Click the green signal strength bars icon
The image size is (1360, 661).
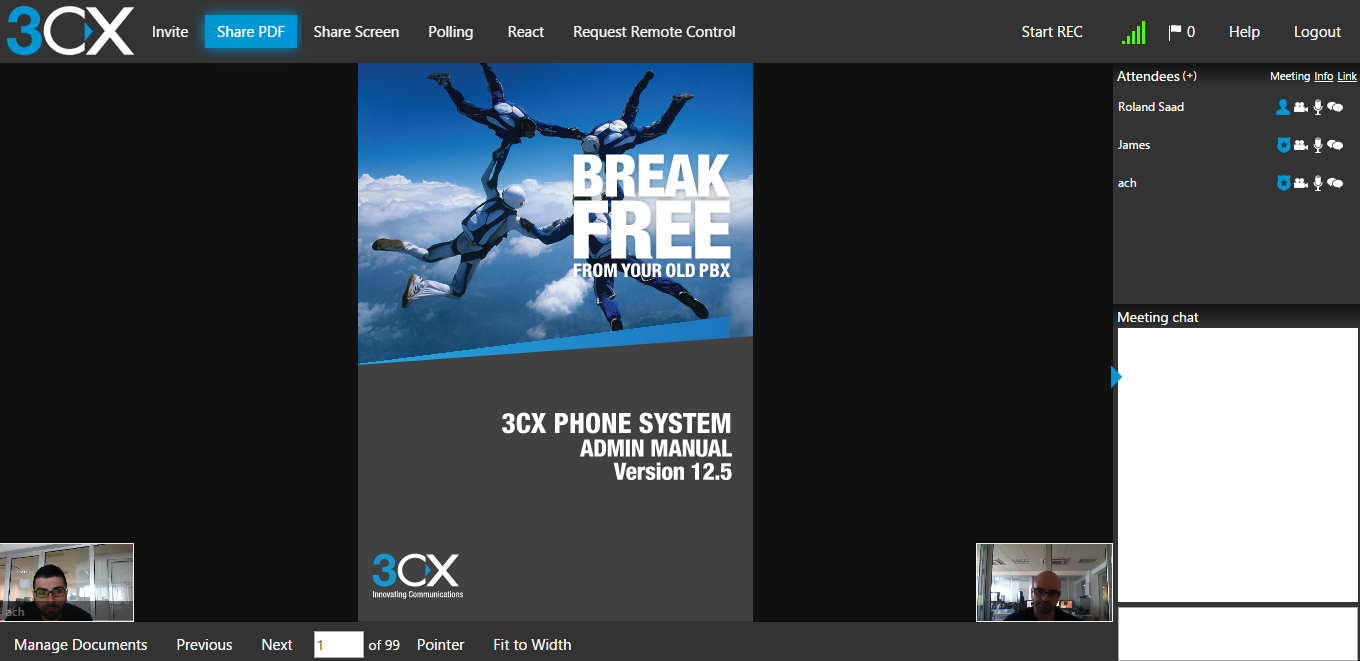point(1133,32)
